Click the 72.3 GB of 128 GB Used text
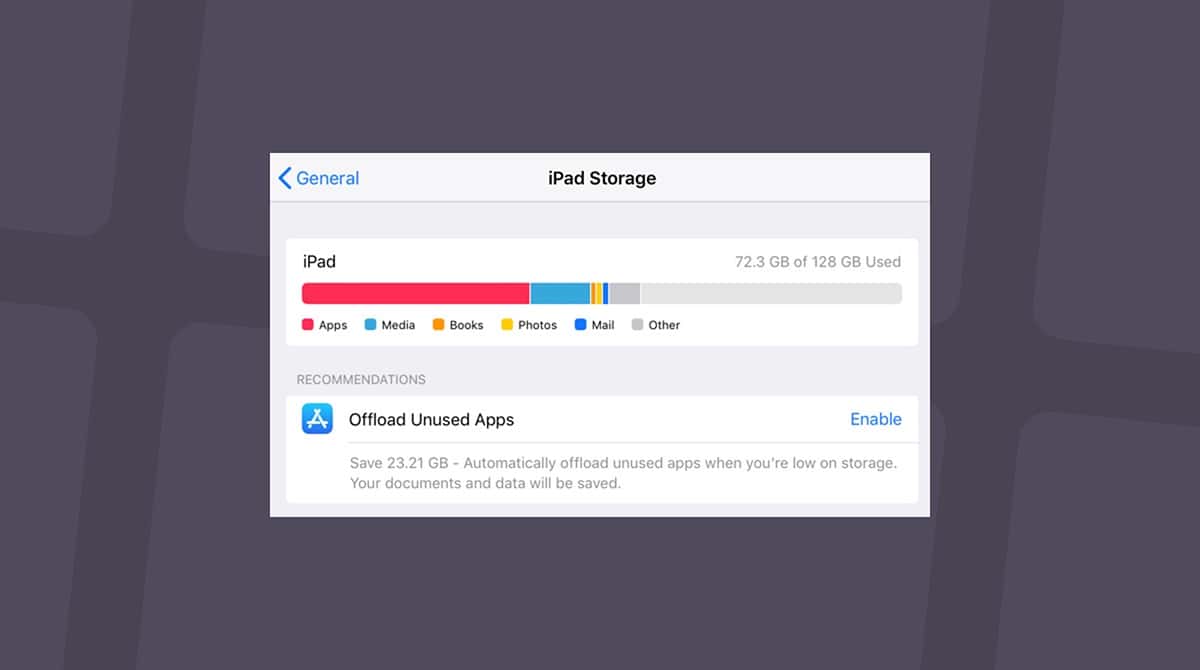 tap(818, 262)
